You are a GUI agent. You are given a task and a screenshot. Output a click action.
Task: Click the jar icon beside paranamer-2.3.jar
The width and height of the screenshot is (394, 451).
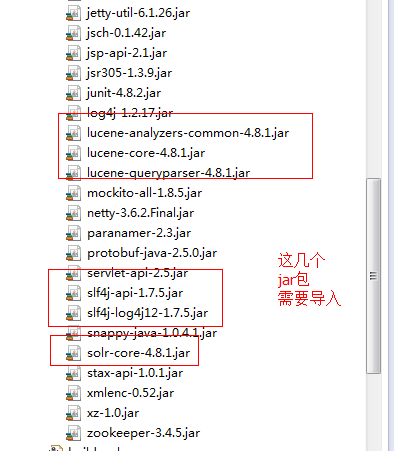(73, 233)
